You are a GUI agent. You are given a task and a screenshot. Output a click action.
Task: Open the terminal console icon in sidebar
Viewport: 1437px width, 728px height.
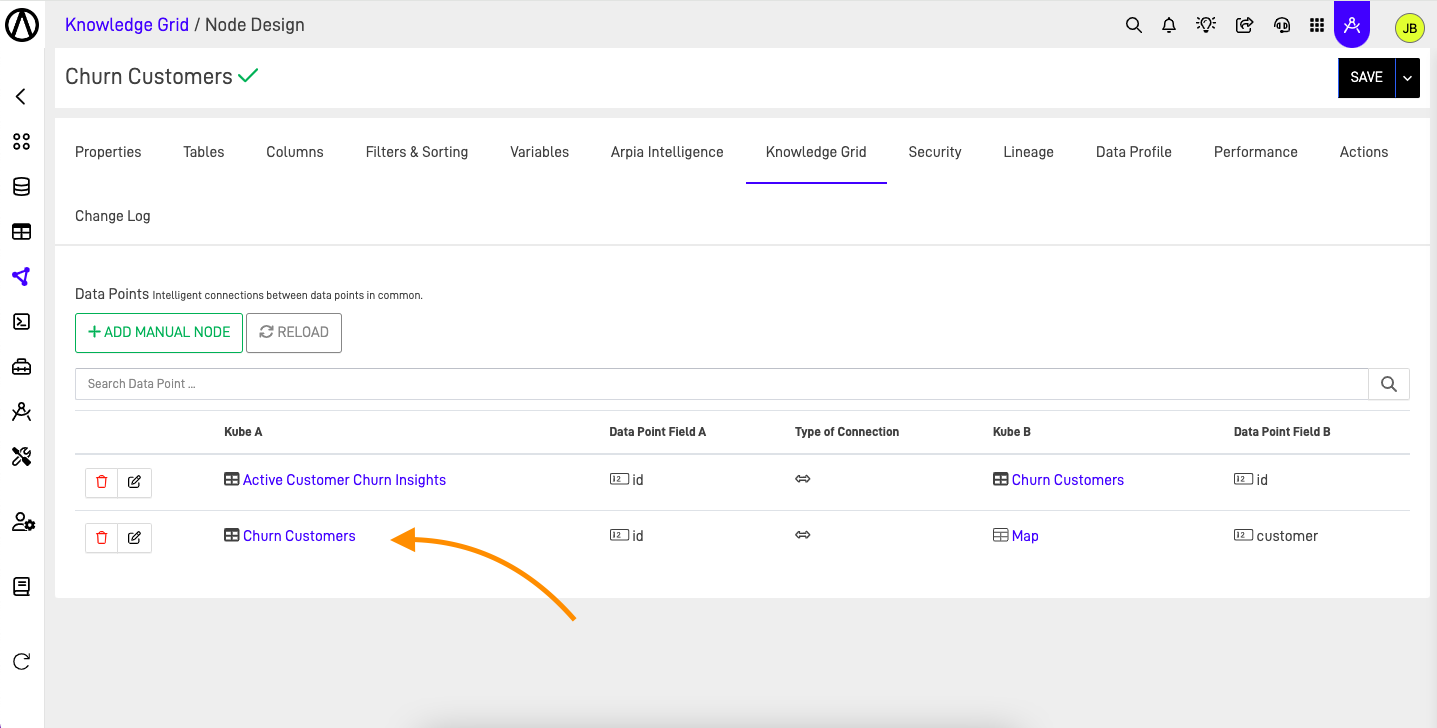(x=21, y=322)
